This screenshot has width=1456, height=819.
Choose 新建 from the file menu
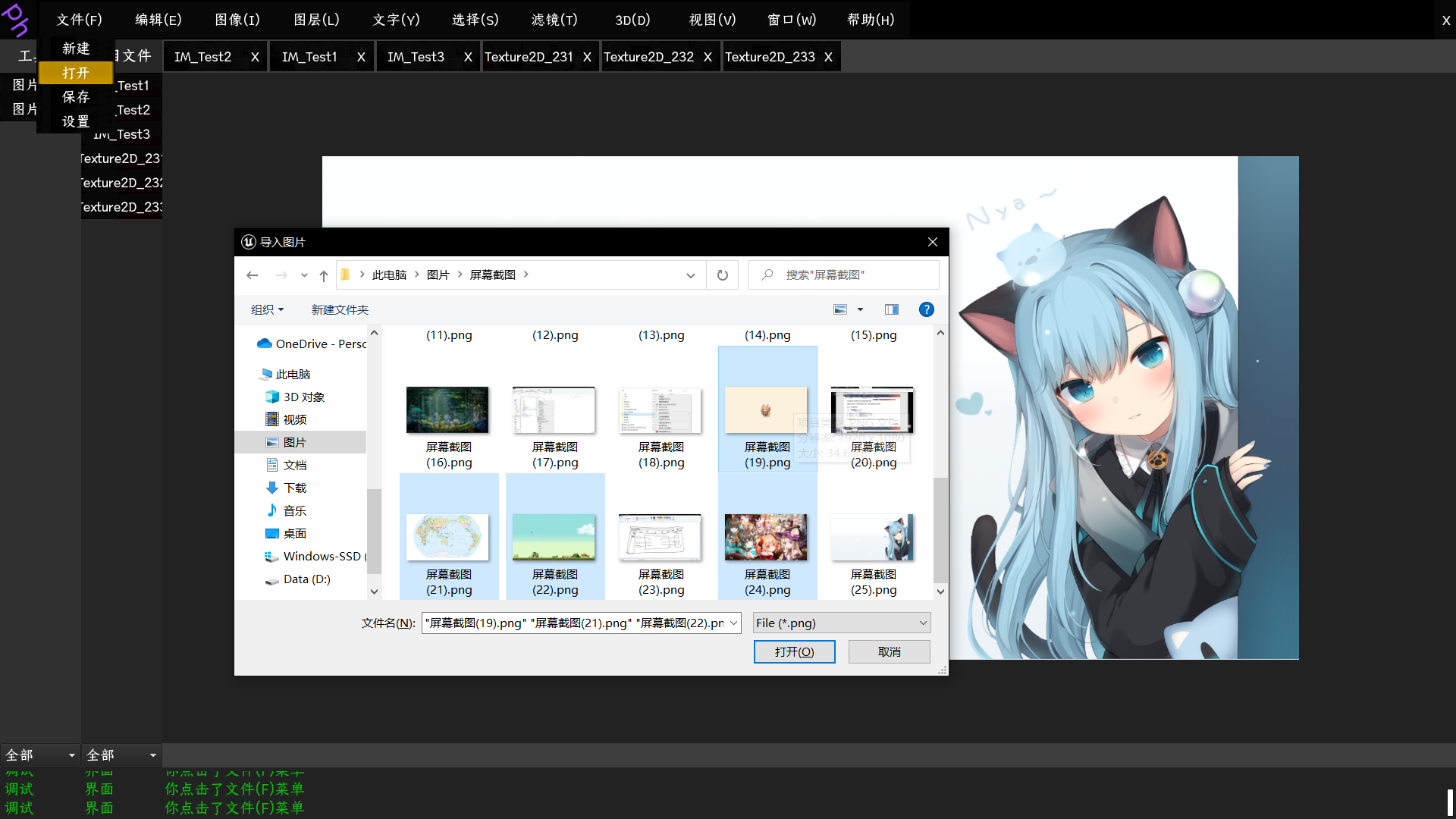coord(76,49)
